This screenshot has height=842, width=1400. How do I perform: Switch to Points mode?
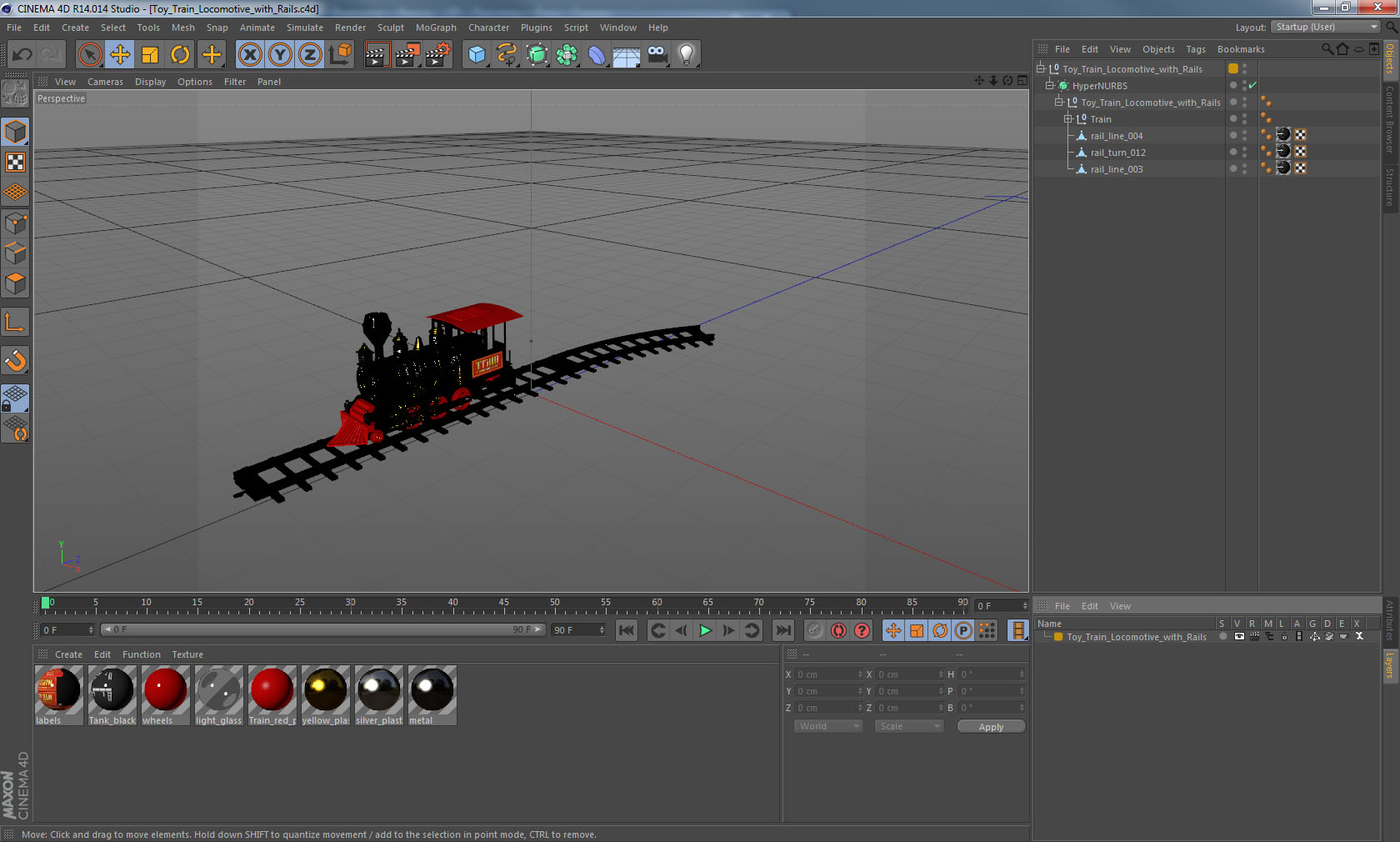tap(15, 223)
